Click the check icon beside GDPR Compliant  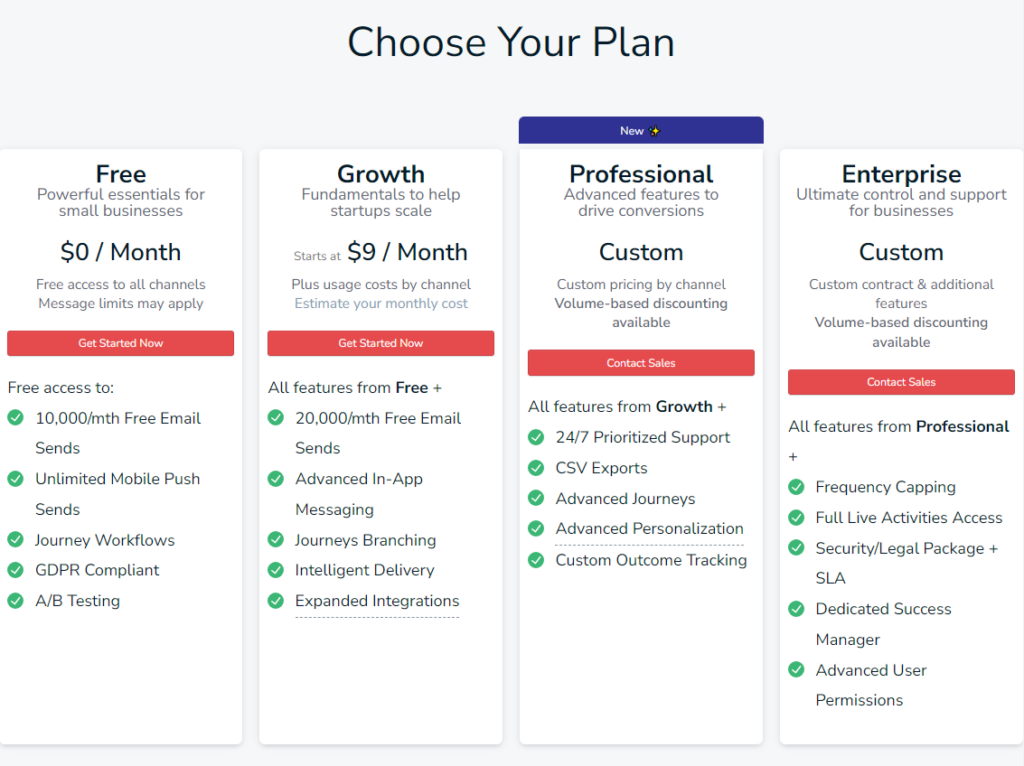click(x=16, y=569)
